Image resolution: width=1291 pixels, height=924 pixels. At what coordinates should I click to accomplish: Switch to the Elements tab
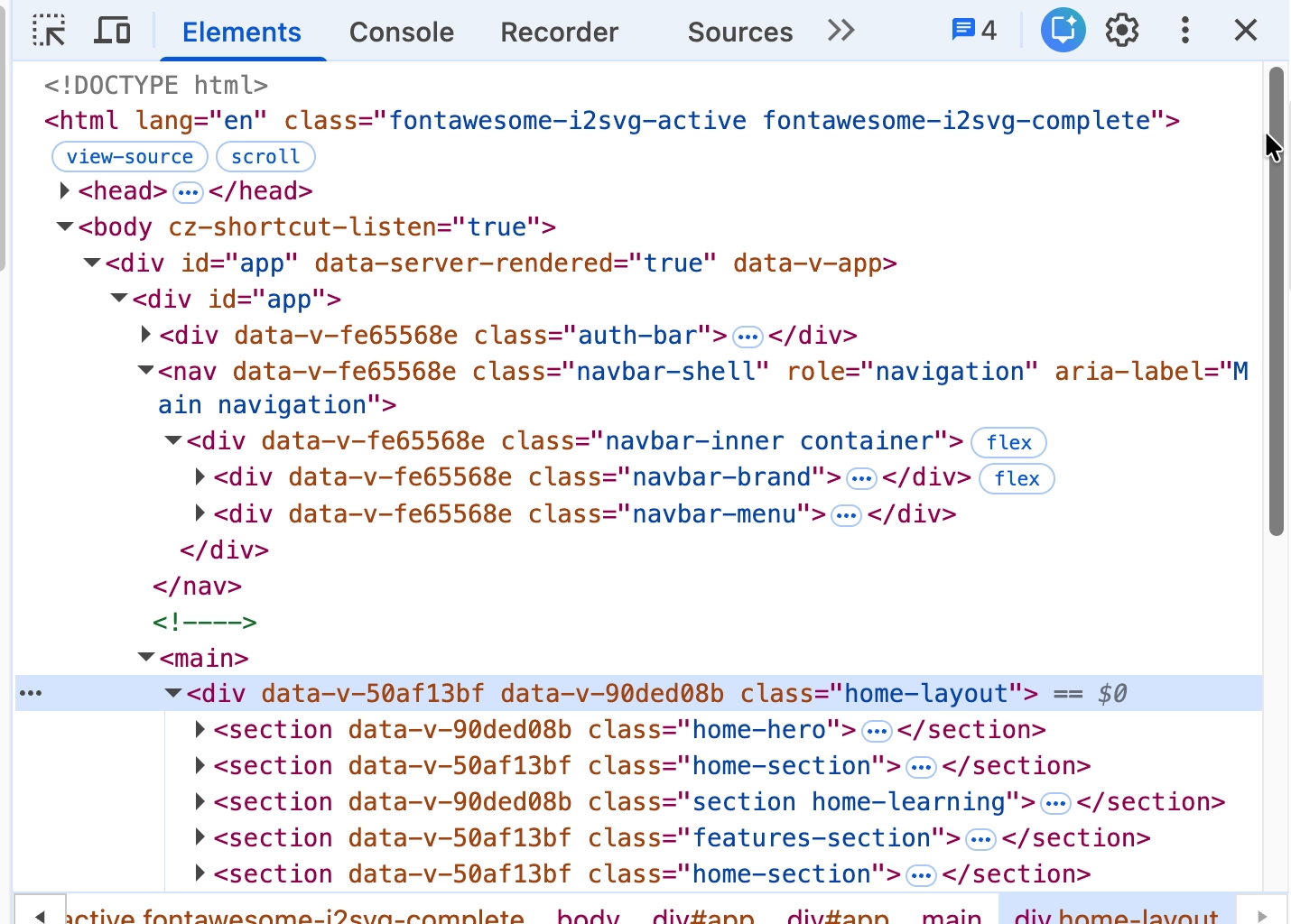pyautogui.click(x=242, y=32)
